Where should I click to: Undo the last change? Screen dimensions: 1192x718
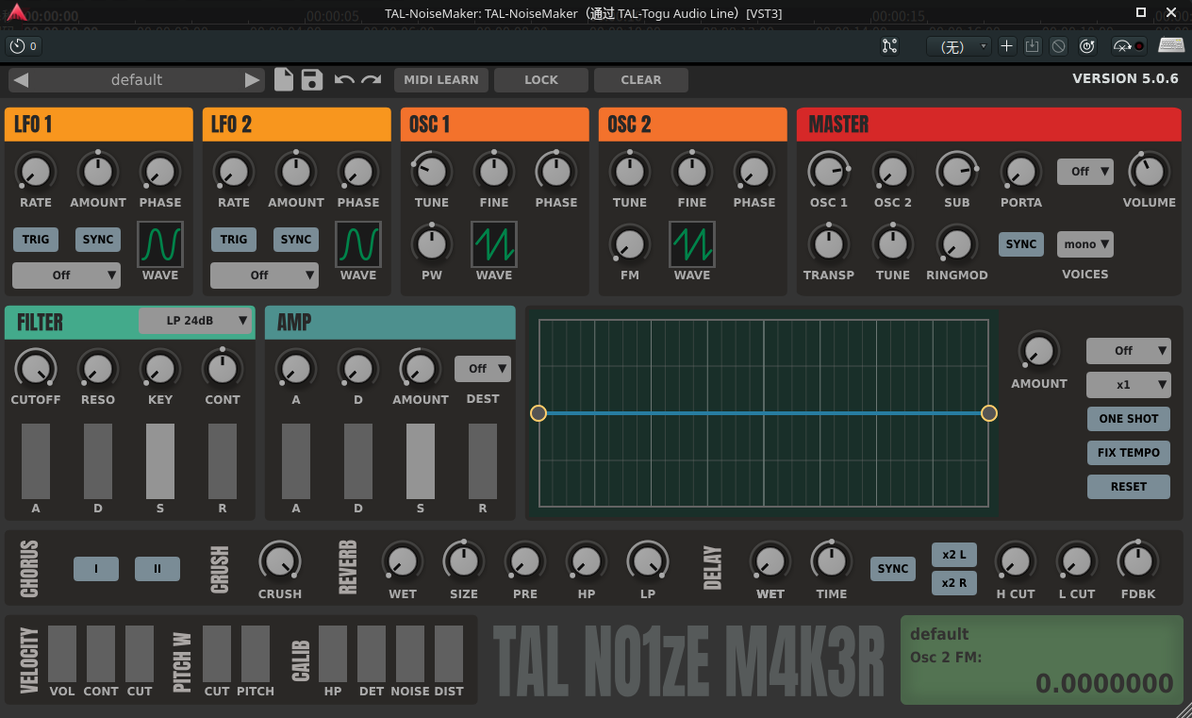(x=344, y=80)
